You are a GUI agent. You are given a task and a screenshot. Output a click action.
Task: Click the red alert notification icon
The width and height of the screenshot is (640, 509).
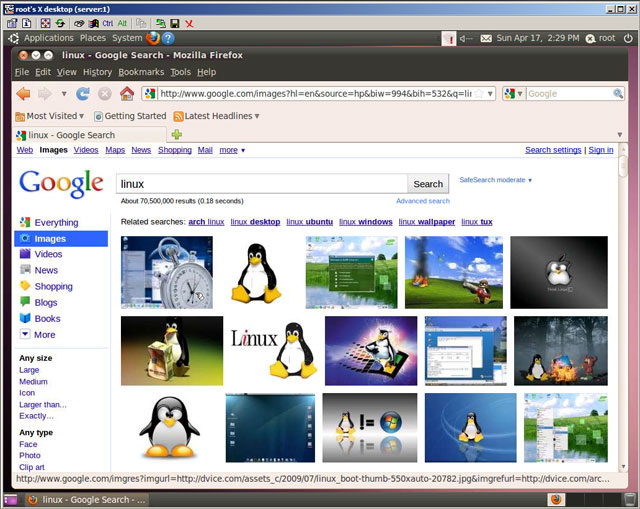(449, 39)
